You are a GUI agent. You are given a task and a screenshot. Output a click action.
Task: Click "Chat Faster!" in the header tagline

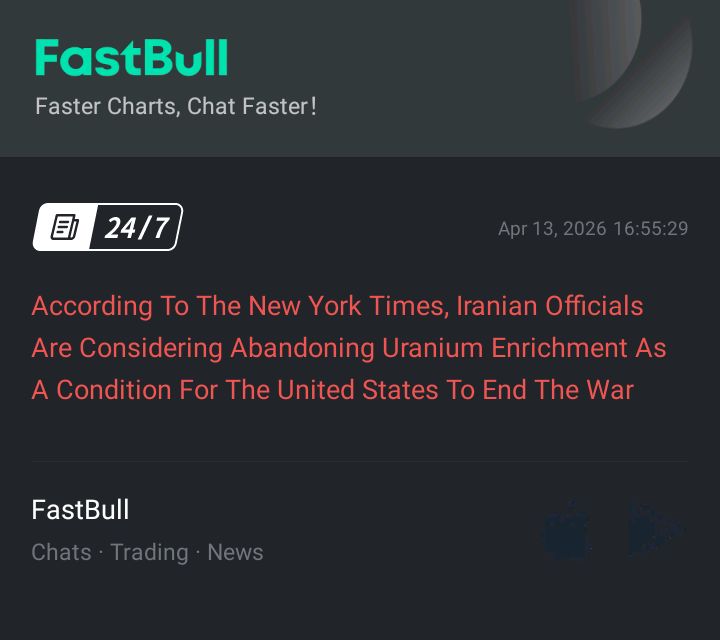click(252, 105)
